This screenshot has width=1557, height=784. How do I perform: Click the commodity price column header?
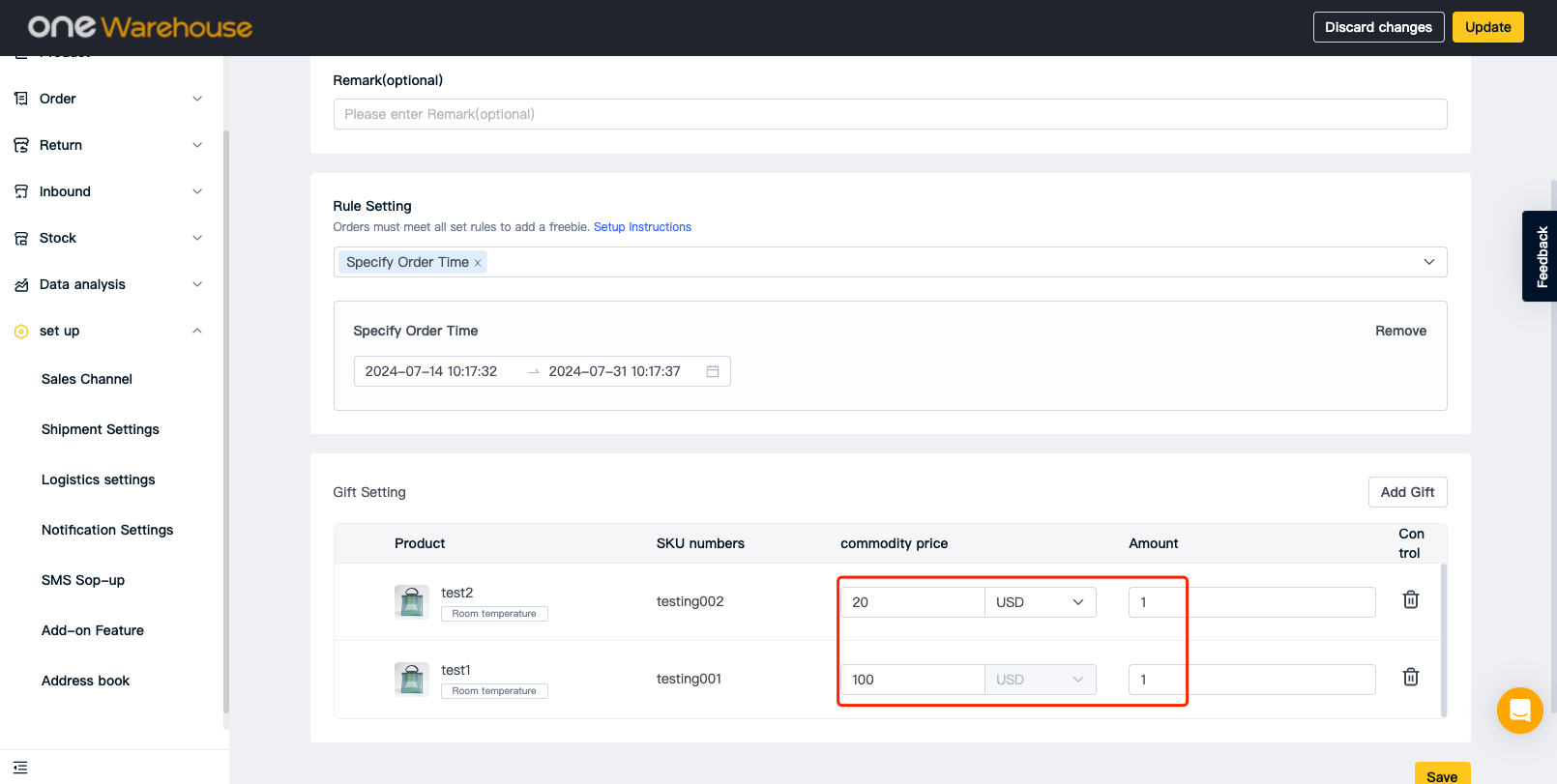click(894, 543)
